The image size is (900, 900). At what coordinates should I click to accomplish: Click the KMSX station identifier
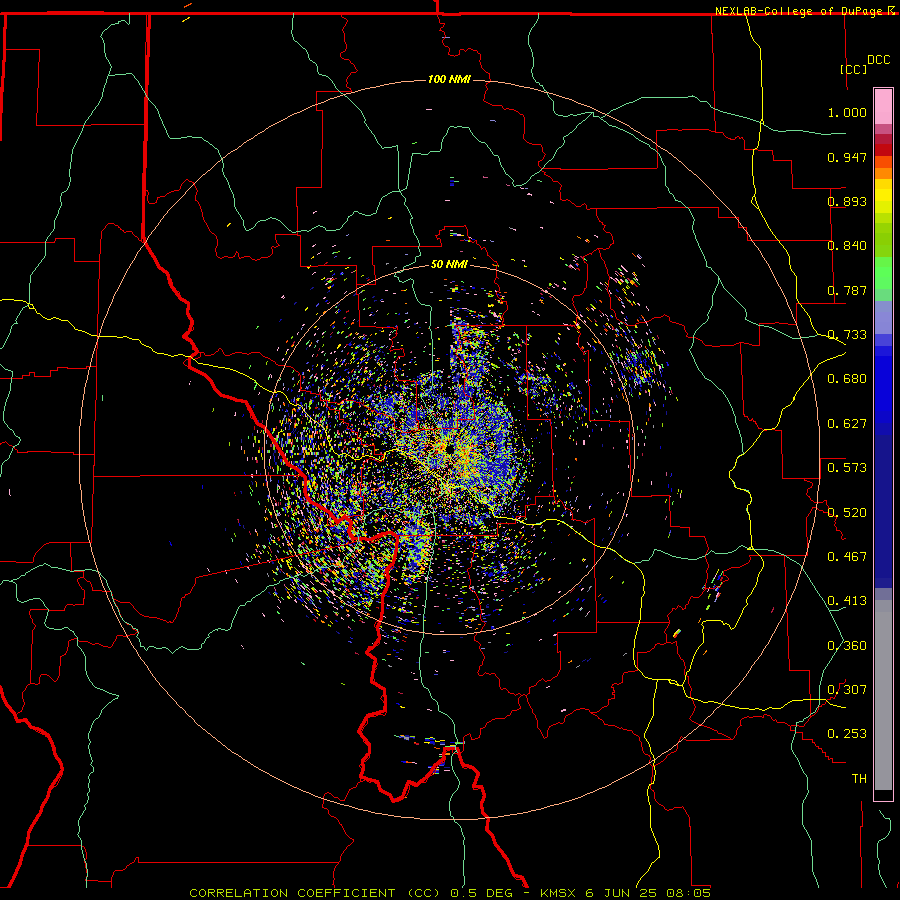pos(560,893)
